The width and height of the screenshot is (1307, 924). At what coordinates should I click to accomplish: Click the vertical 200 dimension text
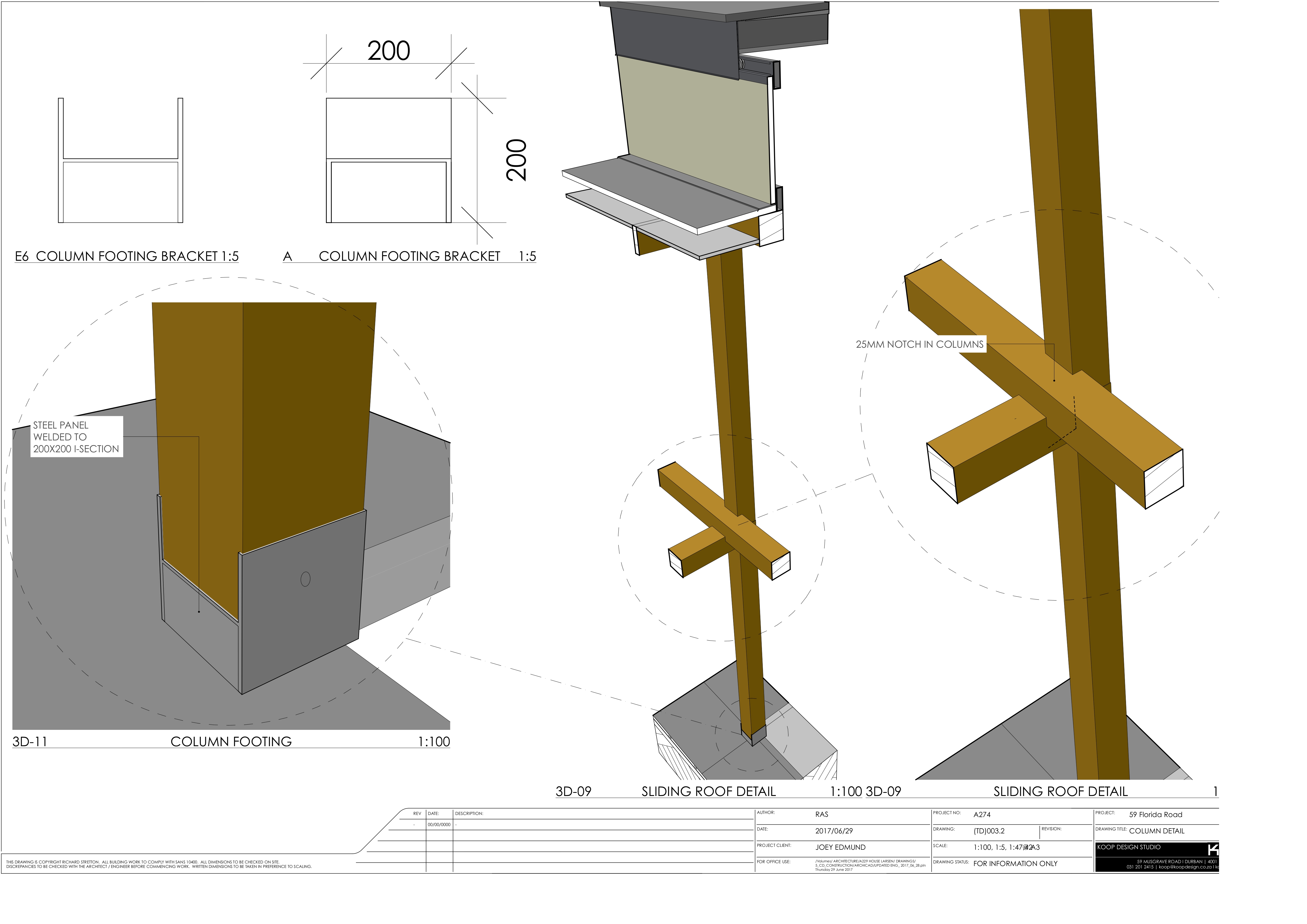click(516, 160)
